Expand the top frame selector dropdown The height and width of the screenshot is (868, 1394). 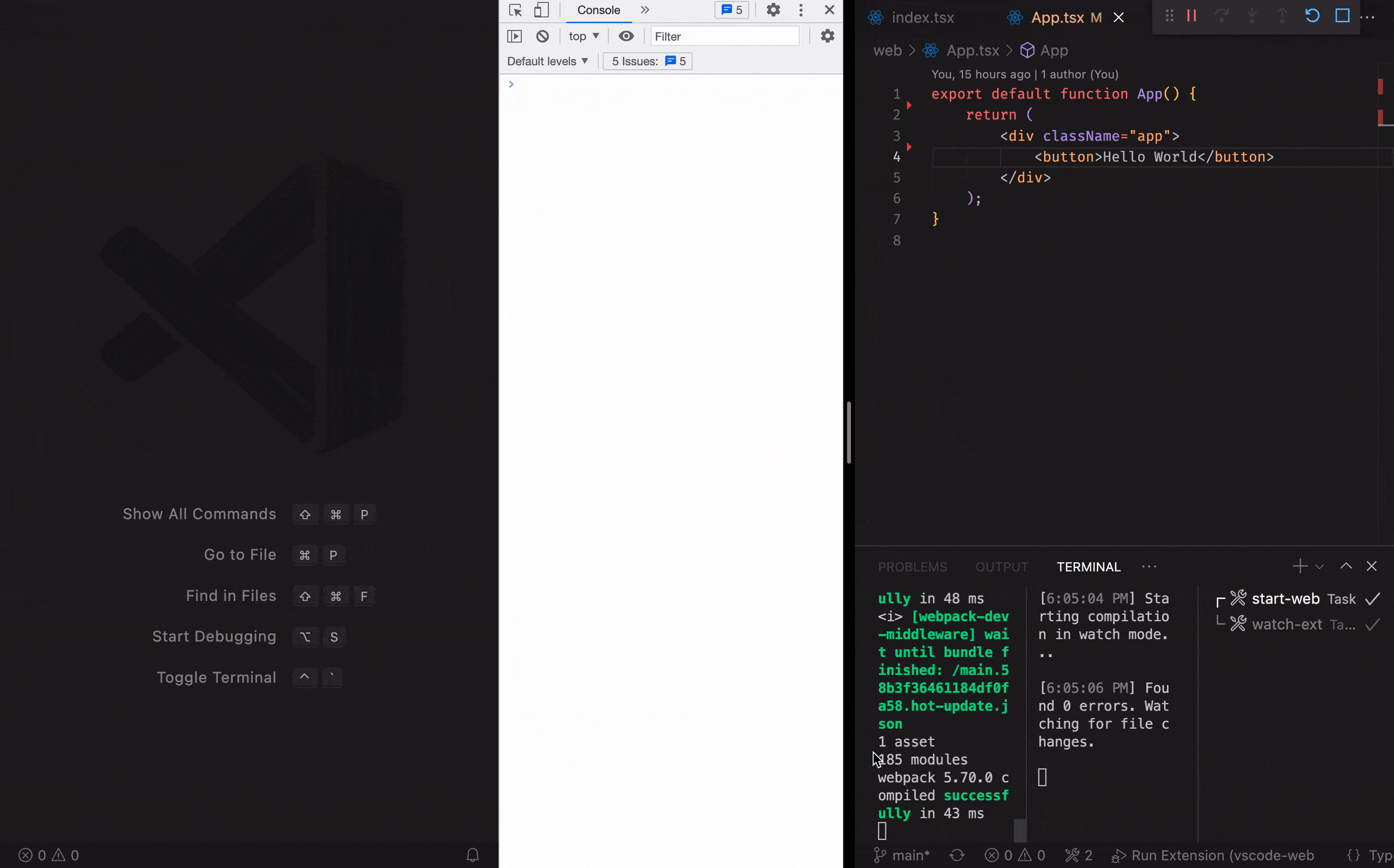(x=582, y=36)
